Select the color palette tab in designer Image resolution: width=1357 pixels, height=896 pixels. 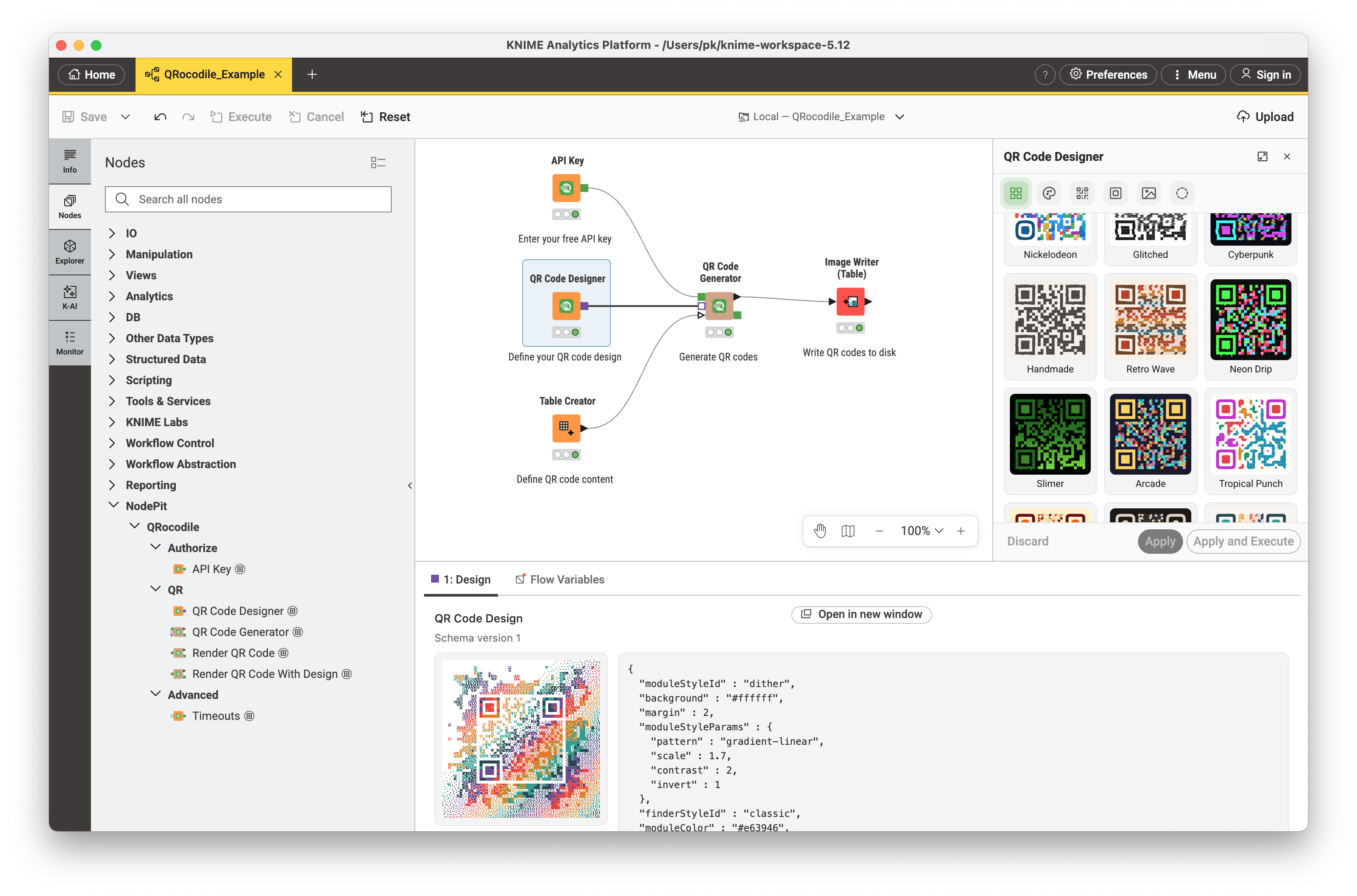(x=1049, y=193)
